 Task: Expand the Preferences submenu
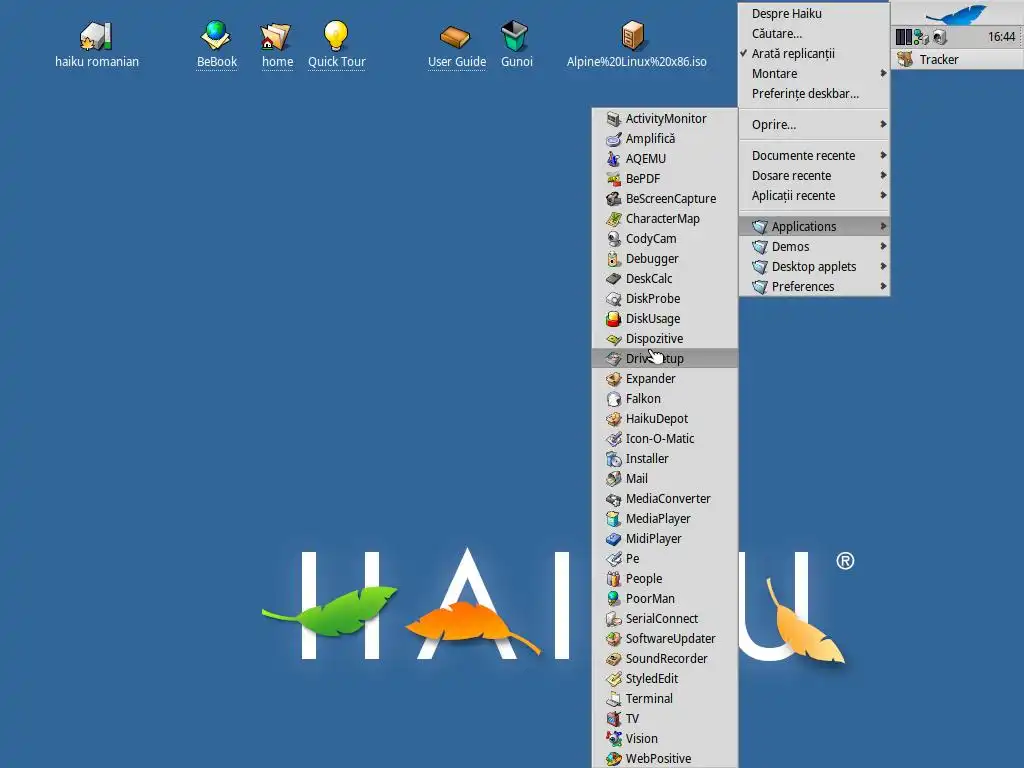coord(814,287)
